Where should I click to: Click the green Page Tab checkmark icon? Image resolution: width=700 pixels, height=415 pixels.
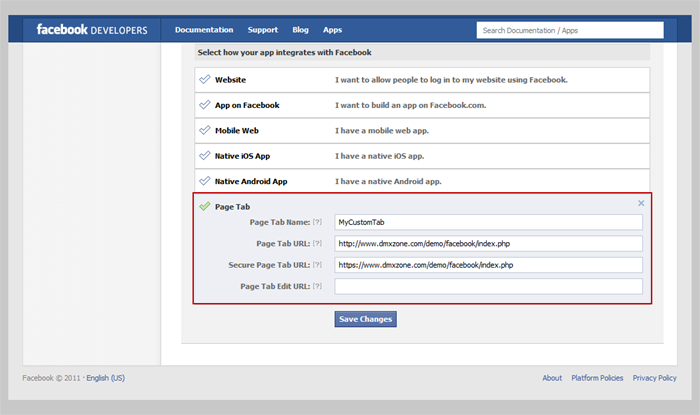coord(204,206)
